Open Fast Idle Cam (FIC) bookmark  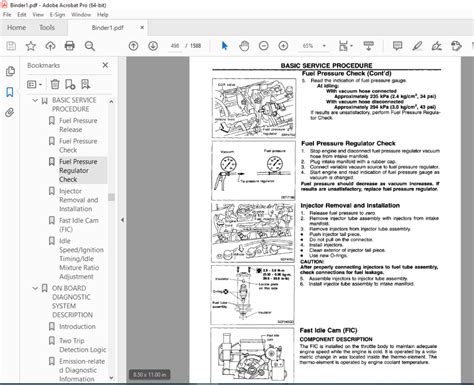(79, 225)
